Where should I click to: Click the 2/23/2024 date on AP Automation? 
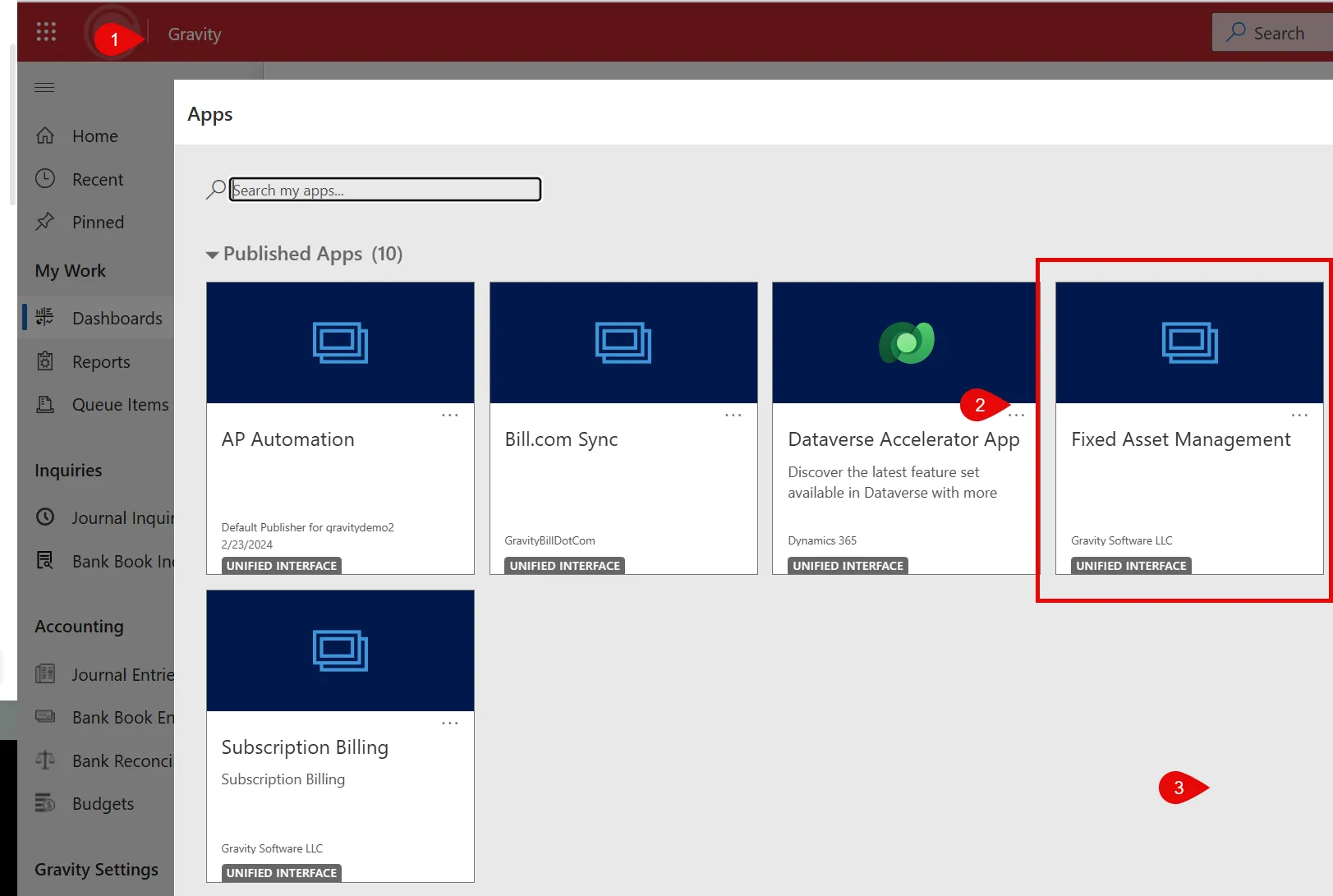[247, 544]
